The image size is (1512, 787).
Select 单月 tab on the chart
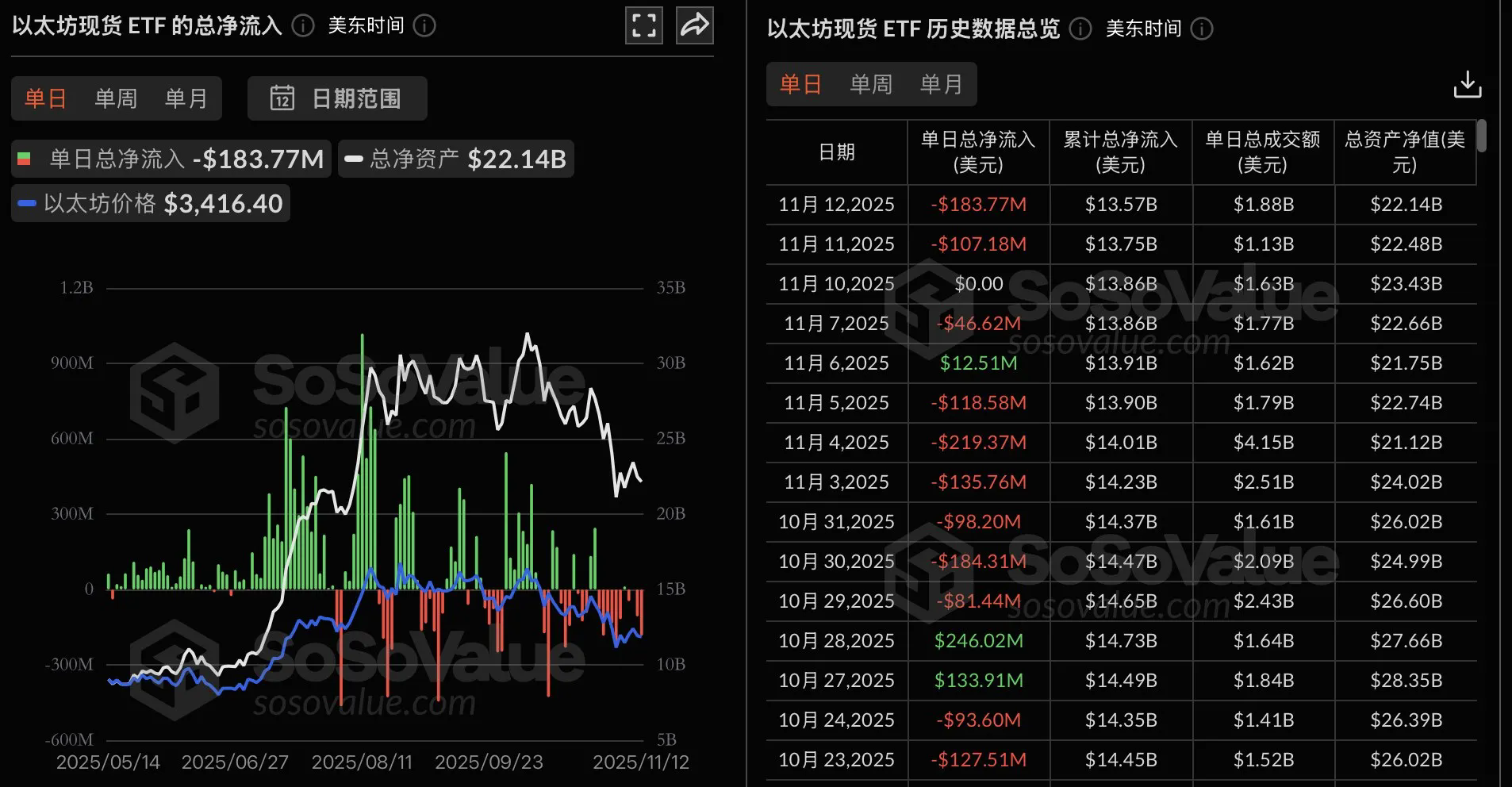(186, 98)
